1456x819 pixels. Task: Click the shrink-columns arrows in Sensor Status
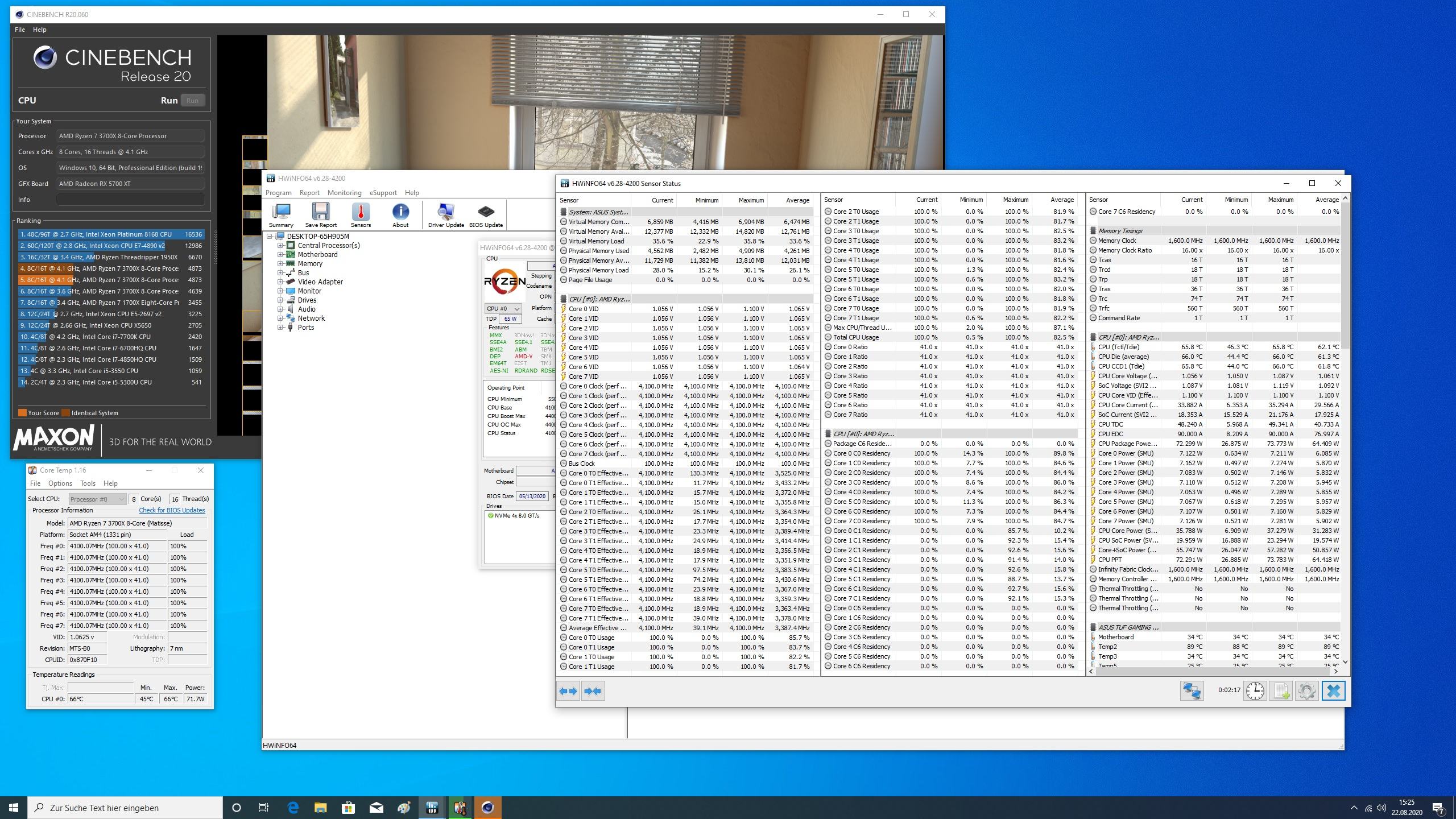(x=593, y=691)
